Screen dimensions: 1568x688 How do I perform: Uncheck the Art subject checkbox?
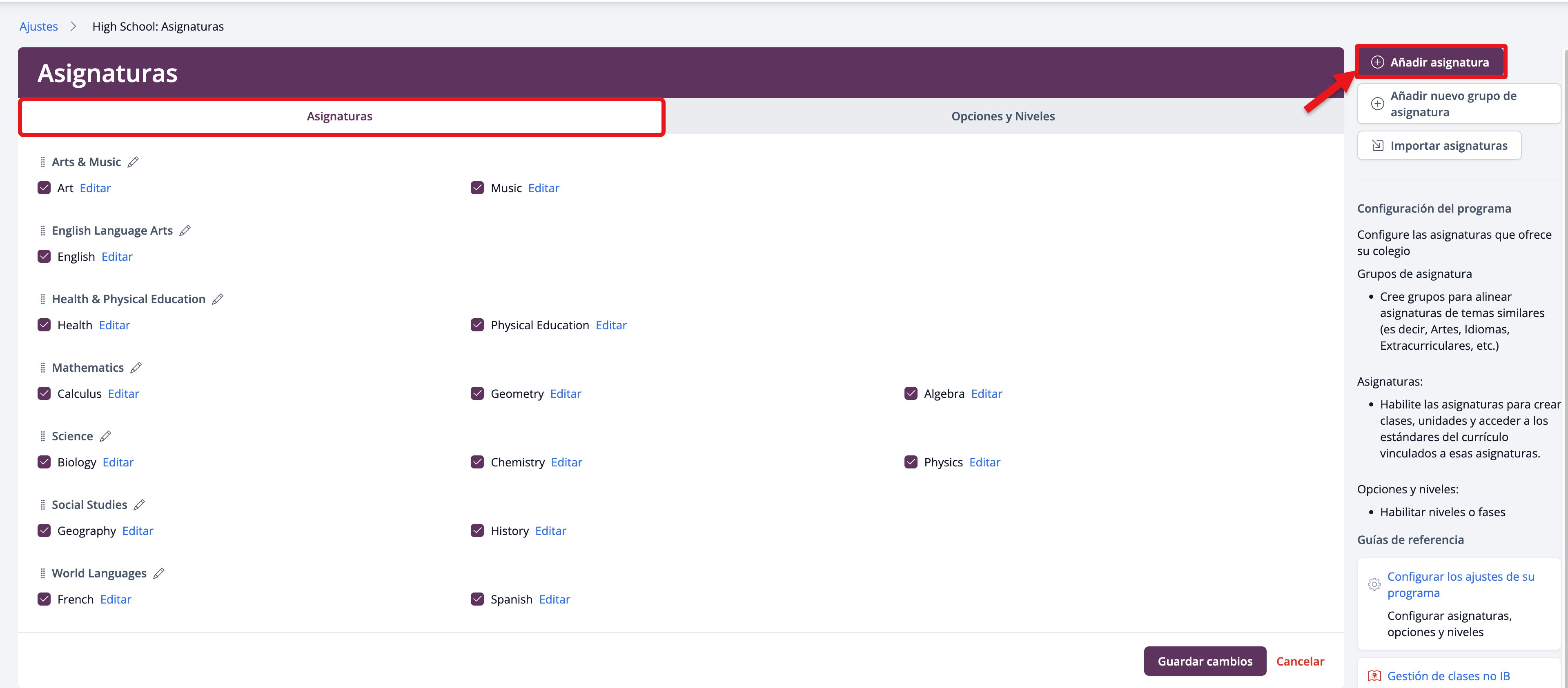(x=45, y=188)
